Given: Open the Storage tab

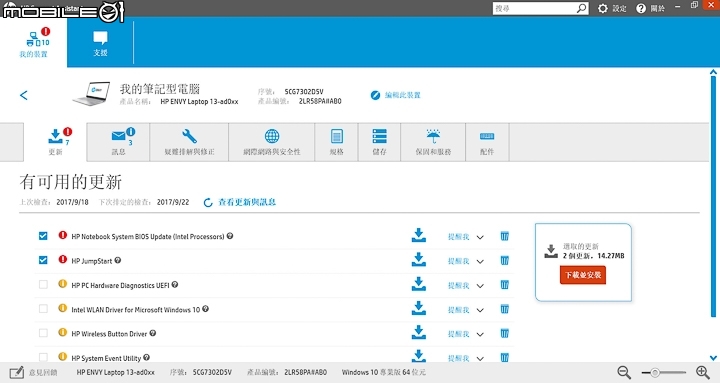Looking at the screenshot, I should click(x=379, y=142).
